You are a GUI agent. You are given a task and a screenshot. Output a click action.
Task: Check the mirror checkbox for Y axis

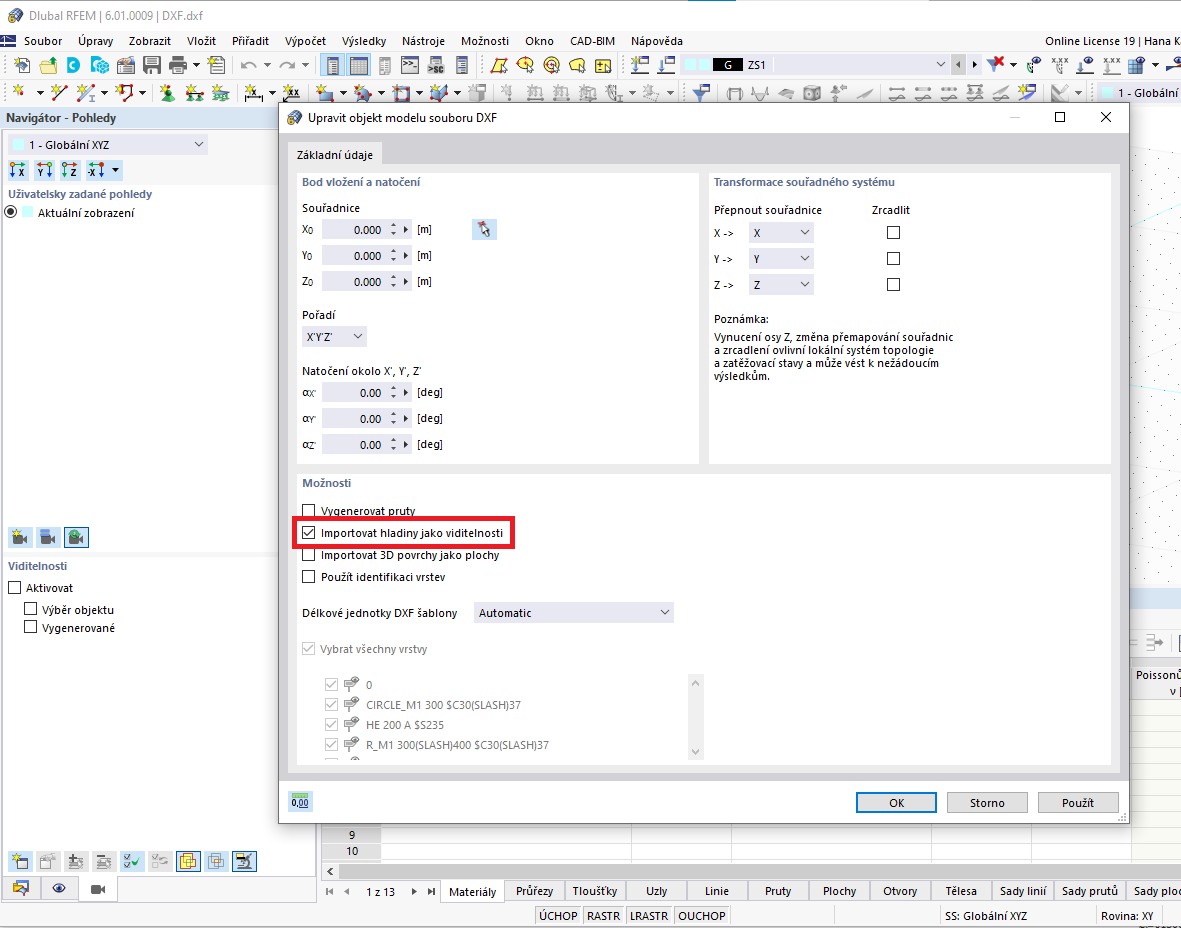[893, 258]
